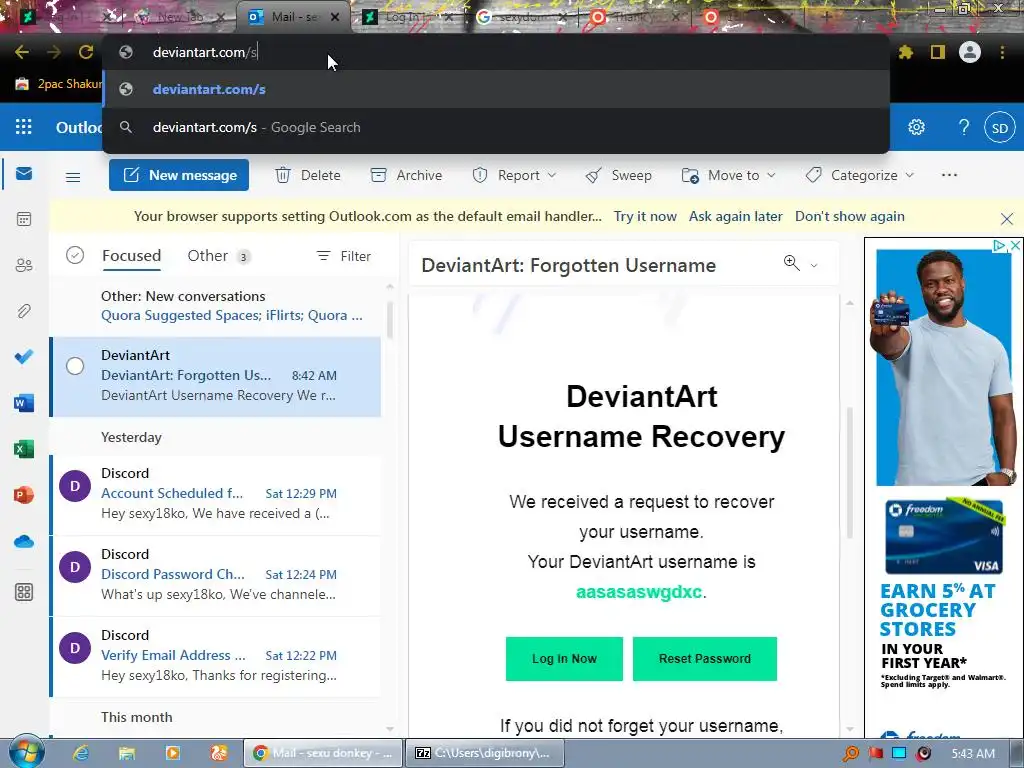This screenshot has height=768, width=1024.
Task: Open Chrome extensions puzzle icon
Action: tap(906, 52)
